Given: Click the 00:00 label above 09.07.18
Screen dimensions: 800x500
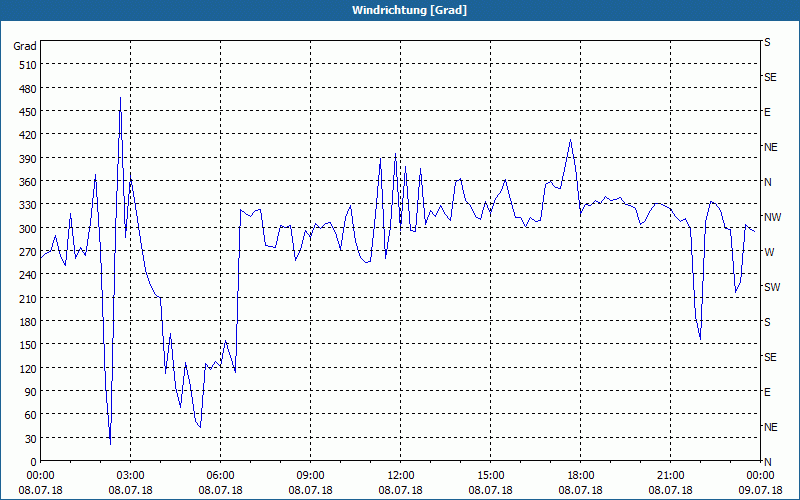Looking at the screenshot, I should [x=760, y=476].
